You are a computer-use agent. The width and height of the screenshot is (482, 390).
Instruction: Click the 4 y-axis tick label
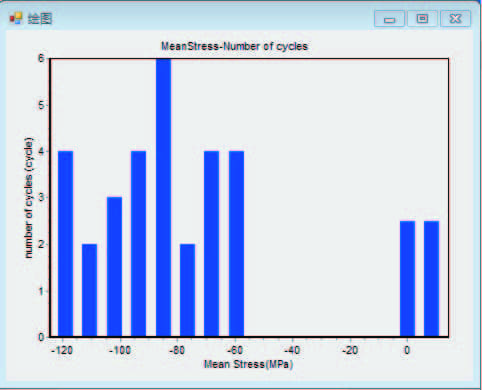[41, 151]
